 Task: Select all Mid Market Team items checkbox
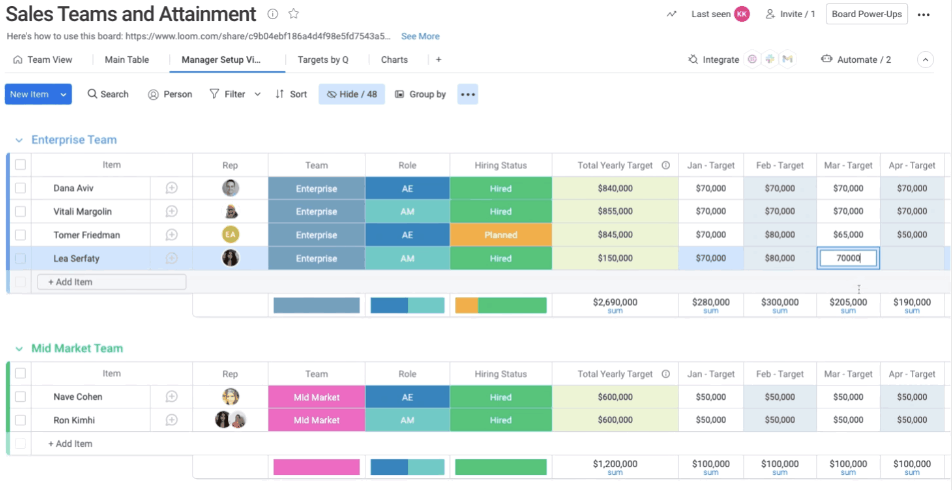pos(21,373)
